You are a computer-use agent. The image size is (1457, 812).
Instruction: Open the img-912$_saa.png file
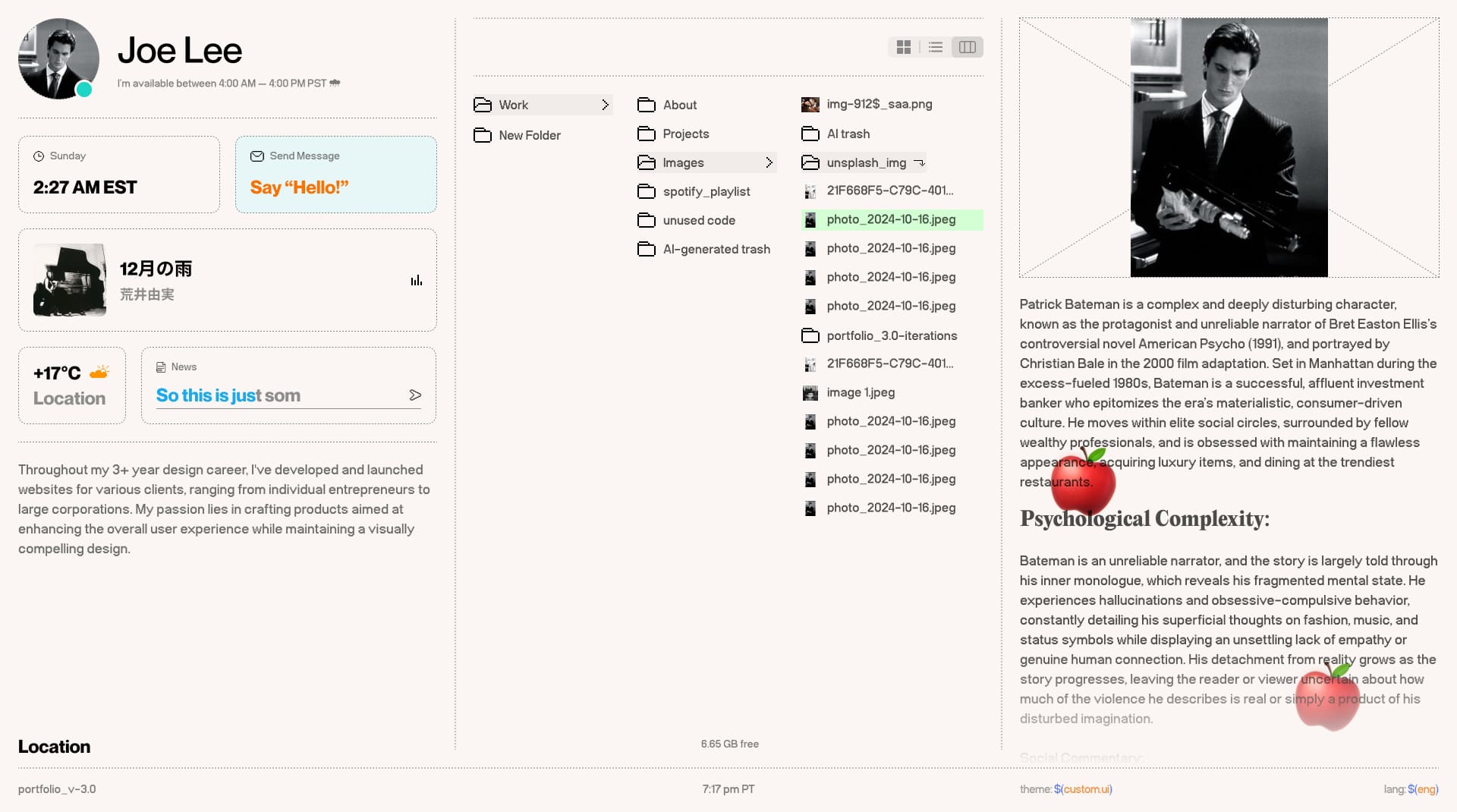click(879, 104)
